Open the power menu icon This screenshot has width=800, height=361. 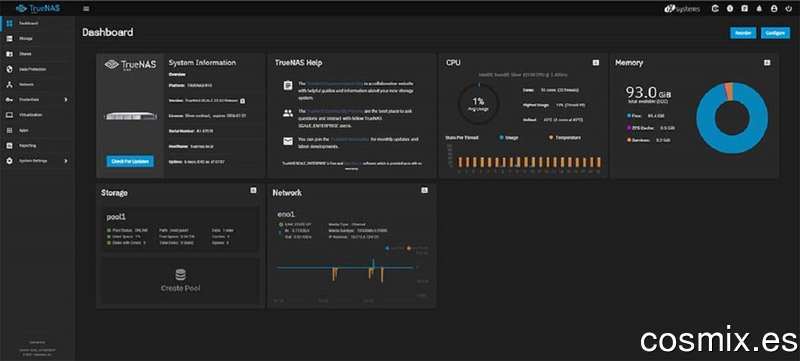coord(789,9)
